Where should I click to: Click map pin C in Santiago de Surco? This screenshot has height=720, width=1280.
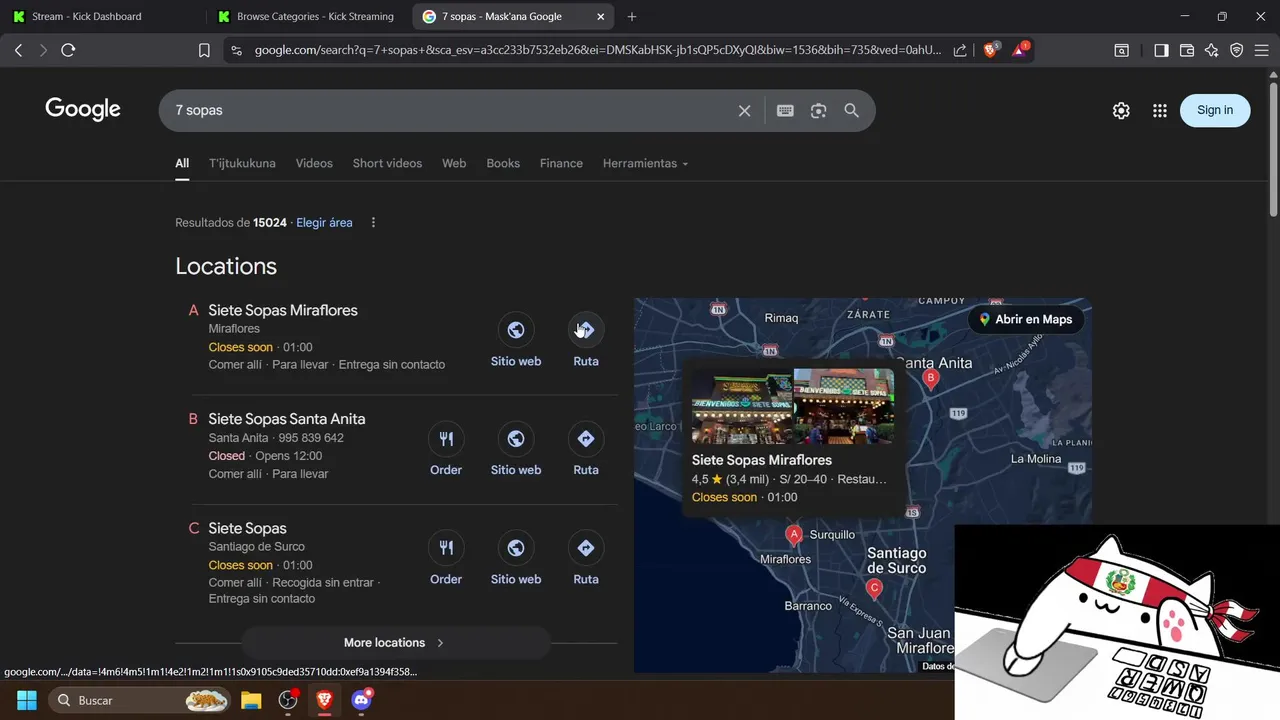(x=874, y=589)
